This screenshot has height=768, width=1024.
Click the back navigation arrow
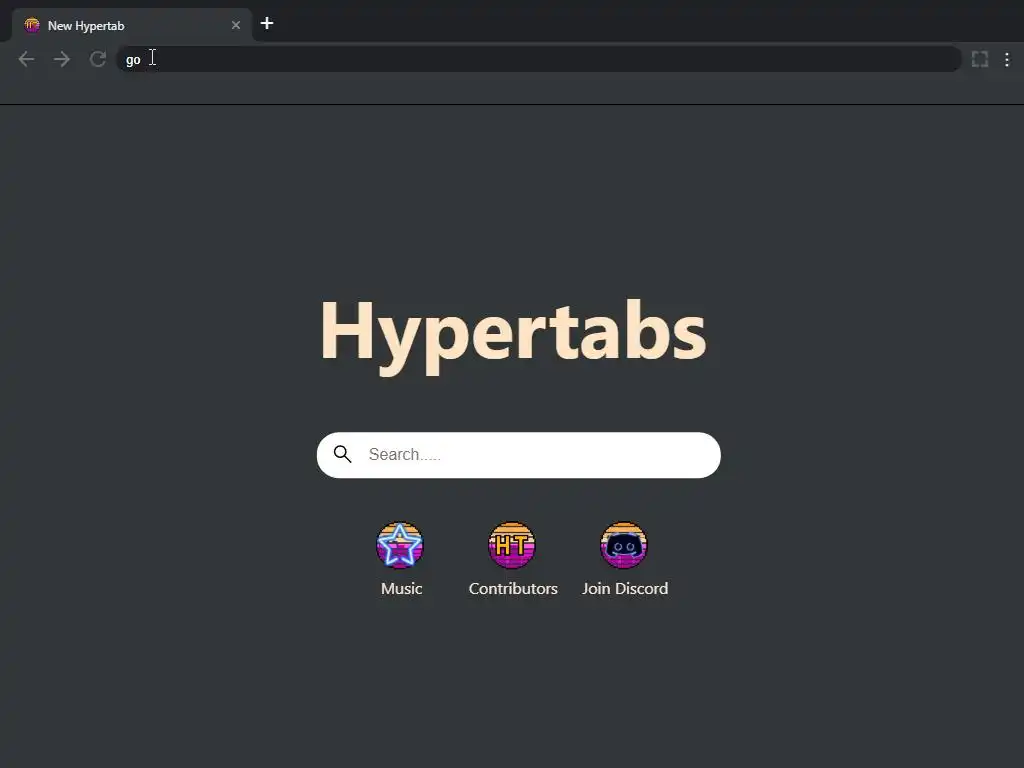(x=26, y=59)
